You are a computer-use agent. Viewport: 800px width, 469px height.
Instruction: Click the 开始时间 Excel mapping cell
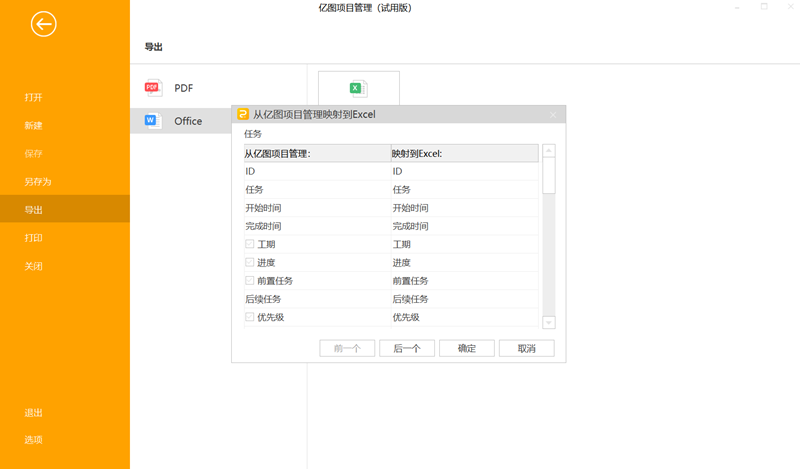(465, 208)
